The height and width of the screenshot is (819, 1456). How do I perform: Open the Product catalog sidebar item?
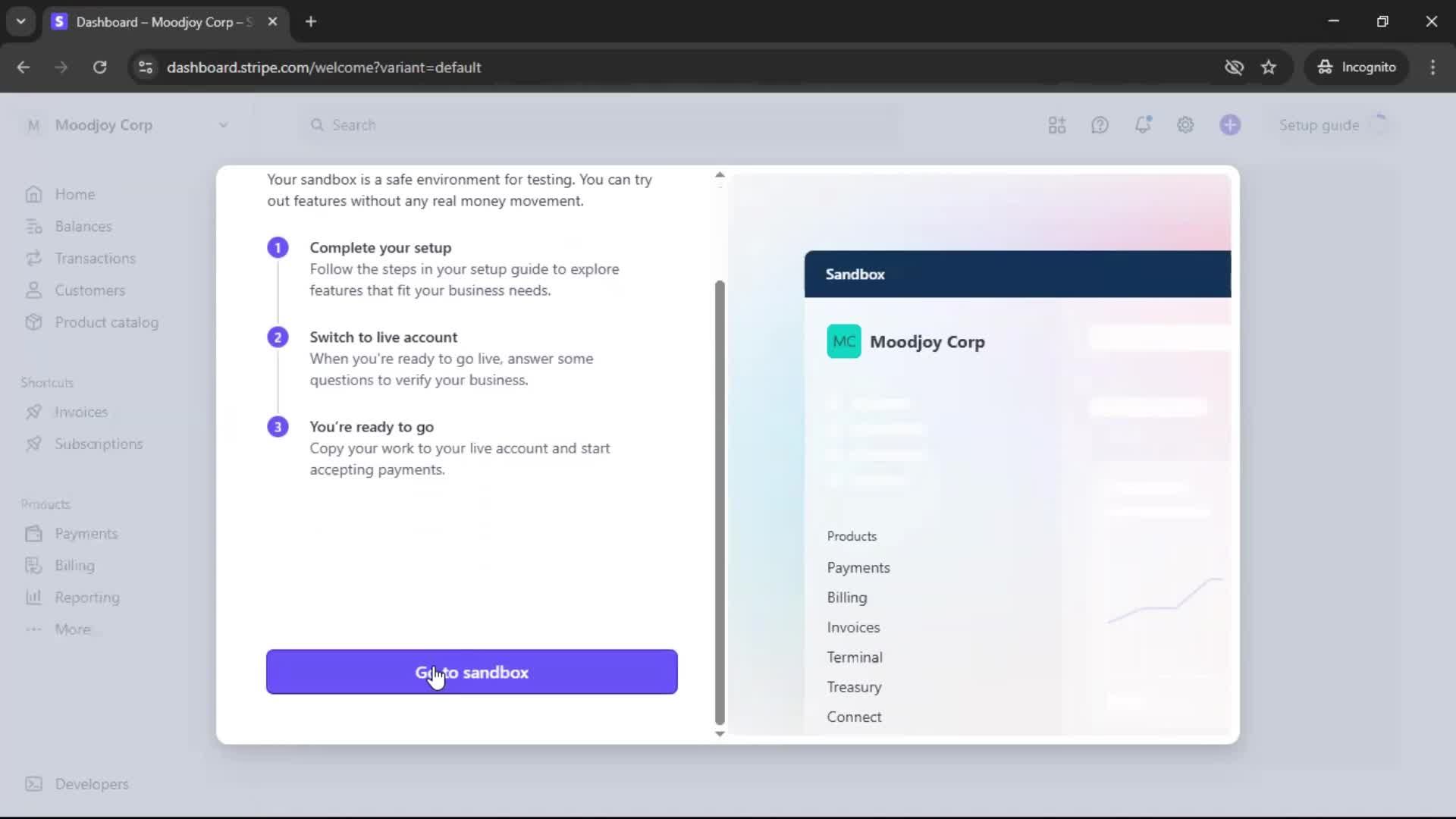coord(106,322)
